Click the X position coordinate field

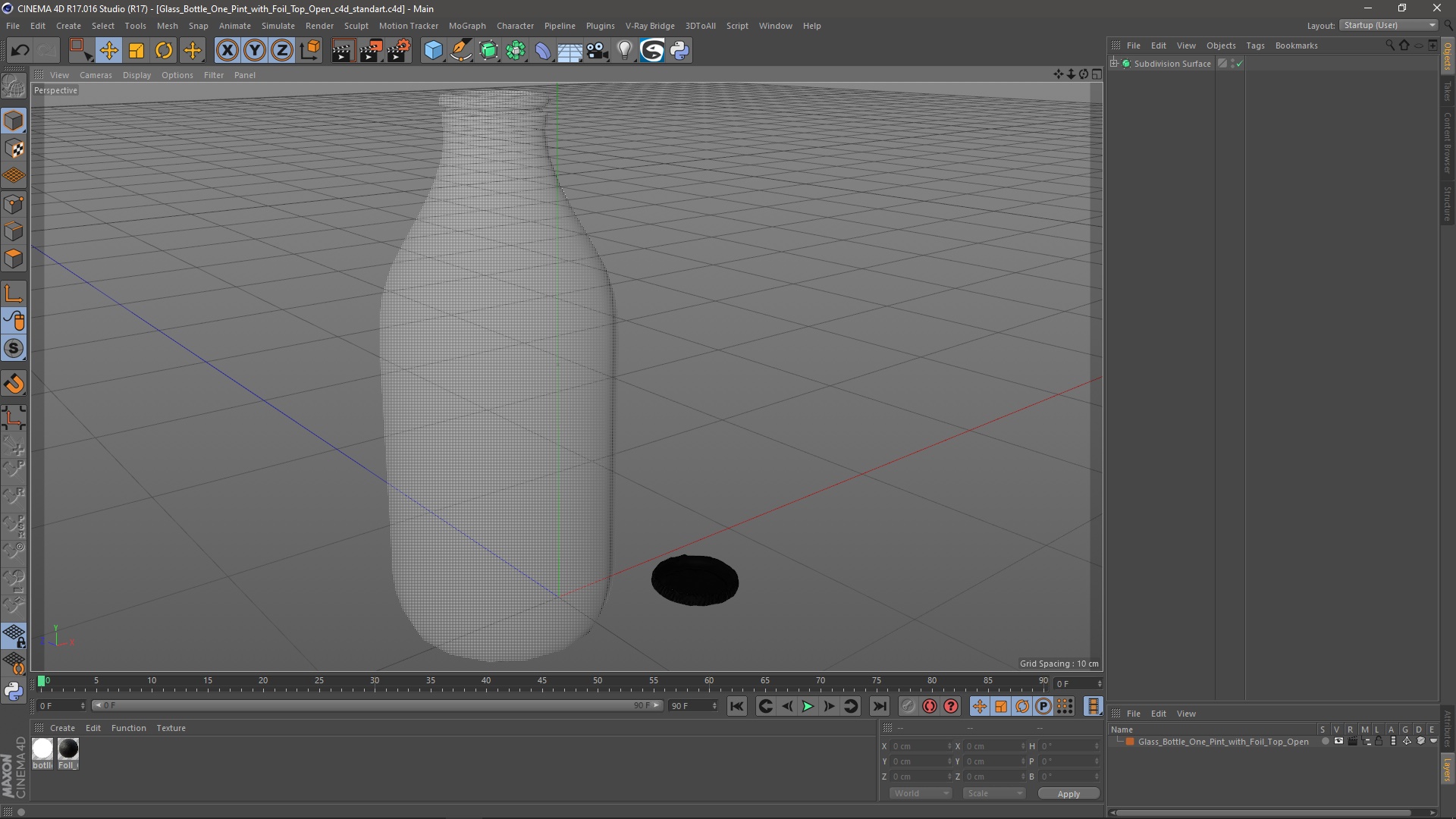921,746
